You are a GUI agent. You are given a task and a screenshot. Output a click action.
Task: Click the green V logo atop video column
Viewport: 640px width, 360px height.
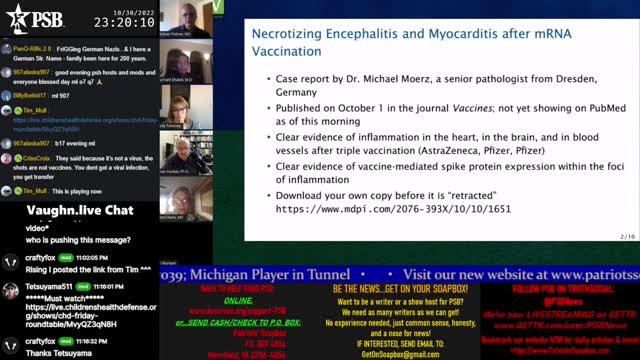[218, 7]
